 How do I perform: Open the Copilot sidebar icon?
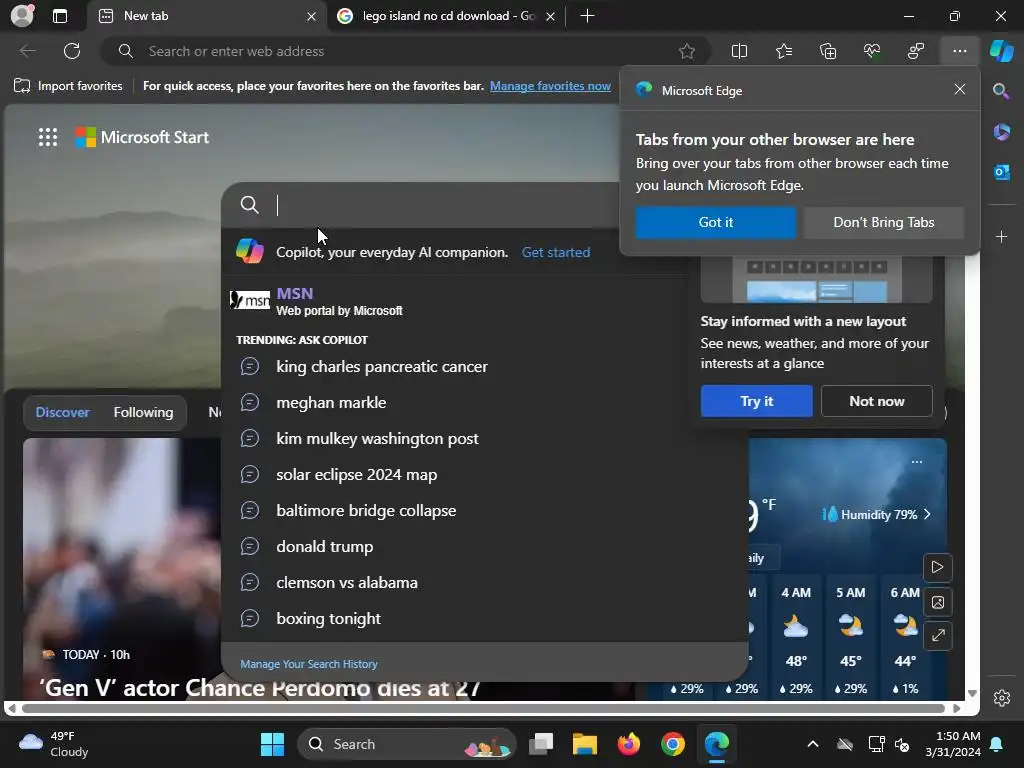pyautogui.click(x=1002, y=51)
